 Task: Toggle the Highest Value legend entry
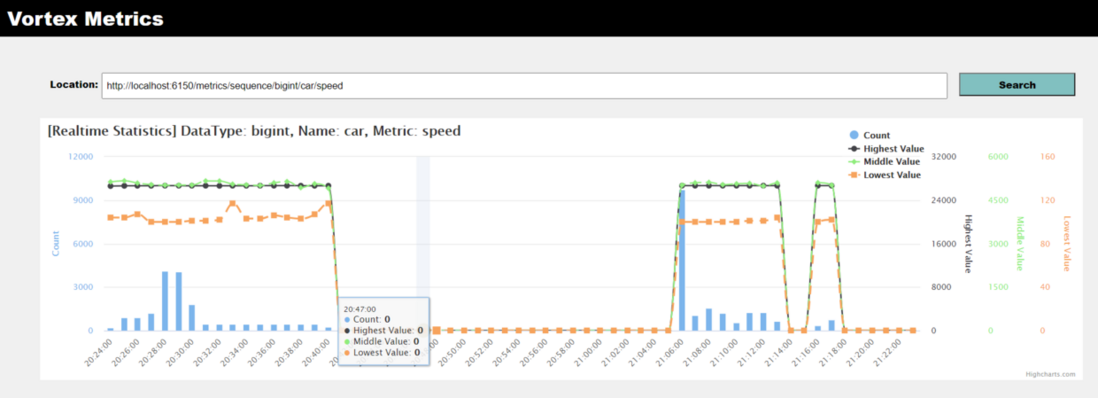886,149
